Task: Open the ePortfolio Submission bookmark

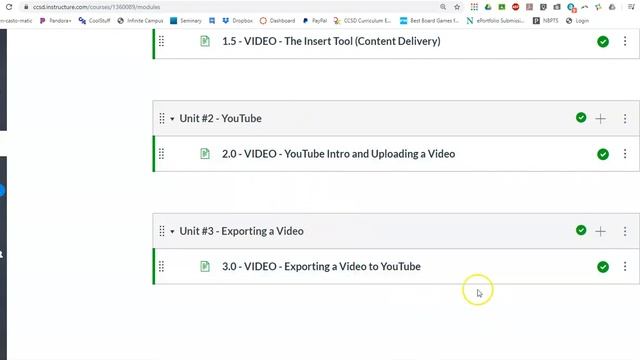Action: 496,20
